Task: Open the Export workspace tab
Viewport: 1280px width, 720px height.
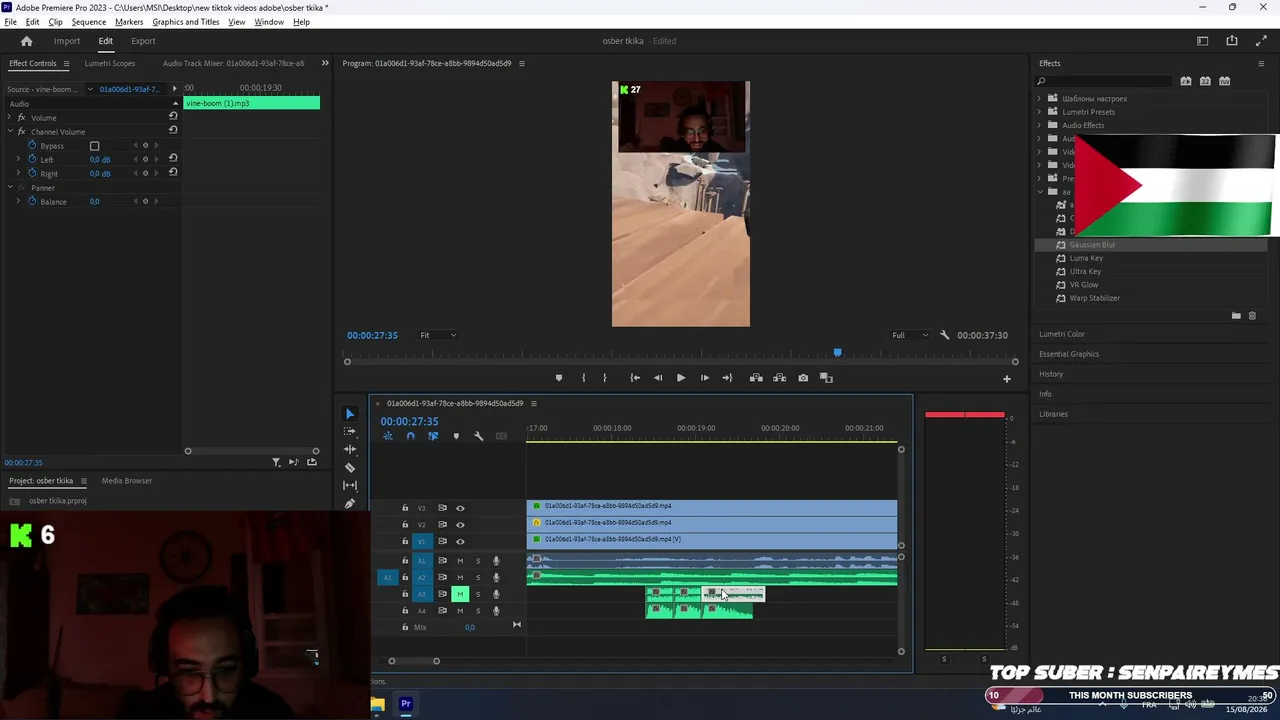Action: tap(143, 41)
